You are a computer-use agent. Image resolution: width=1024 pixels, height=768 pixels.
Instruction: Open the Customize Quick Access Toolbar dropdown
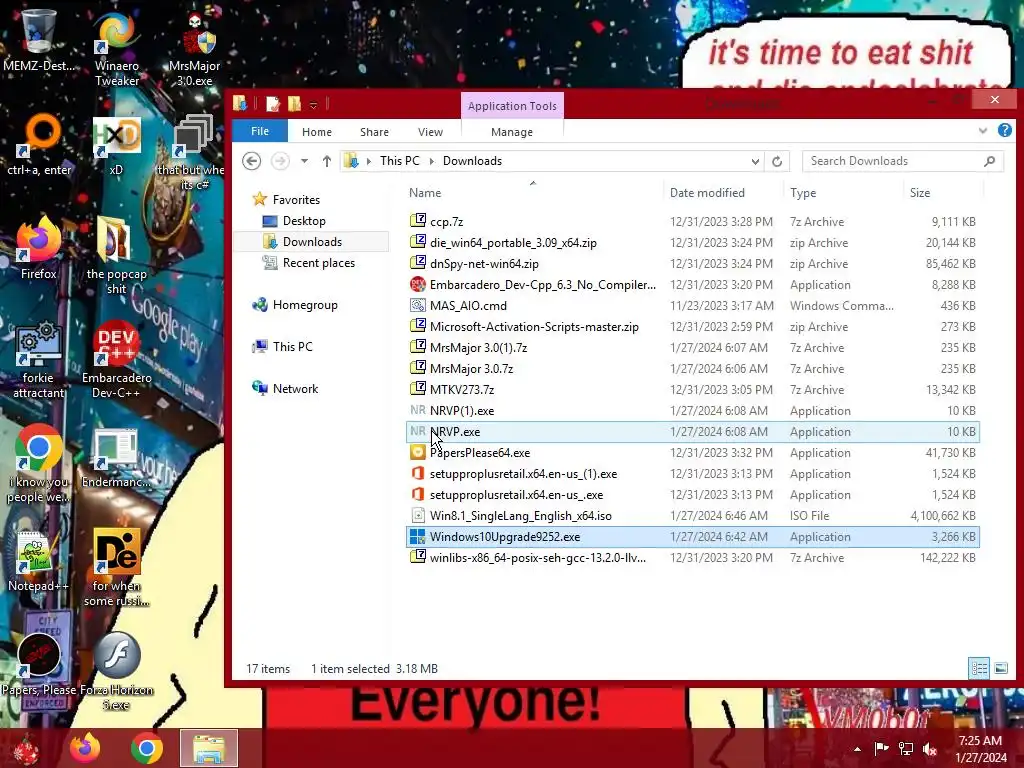click(x=313, y=104)
